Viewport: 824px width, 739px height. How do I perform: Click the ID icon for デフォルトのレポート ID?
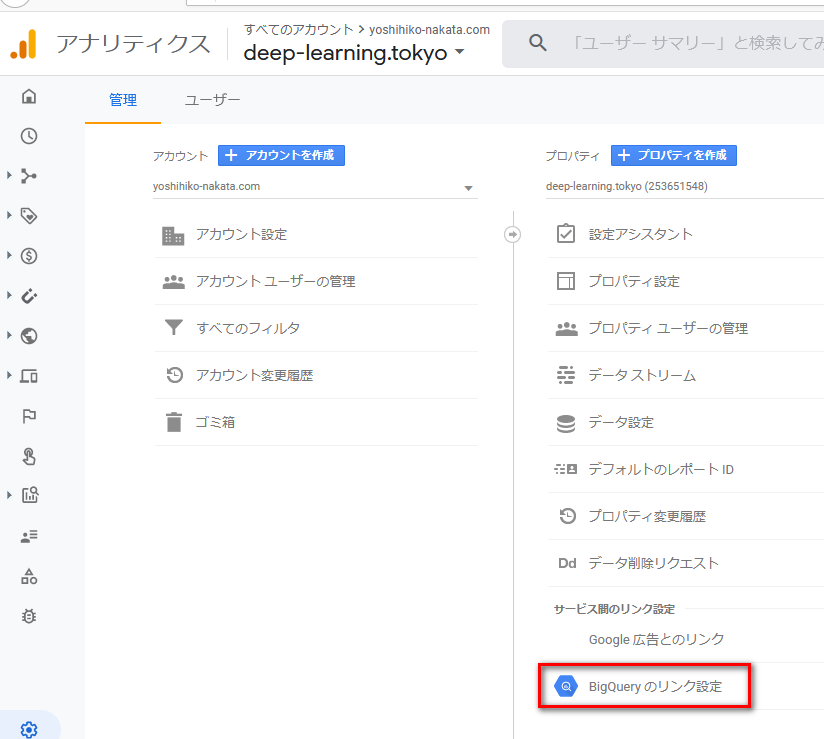pyautogui.click(x=565, y=469)
